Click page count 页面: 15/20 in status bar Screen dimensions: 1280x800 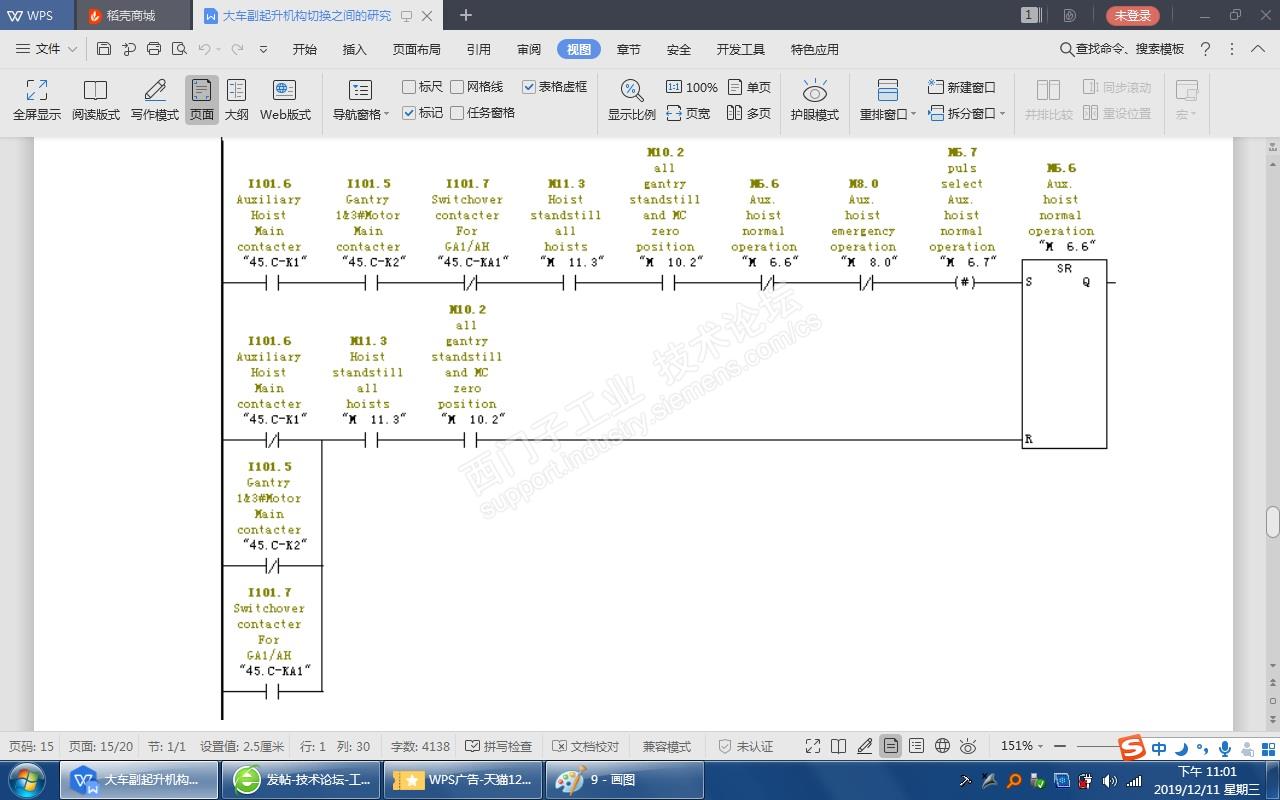(x=100, y=746)
